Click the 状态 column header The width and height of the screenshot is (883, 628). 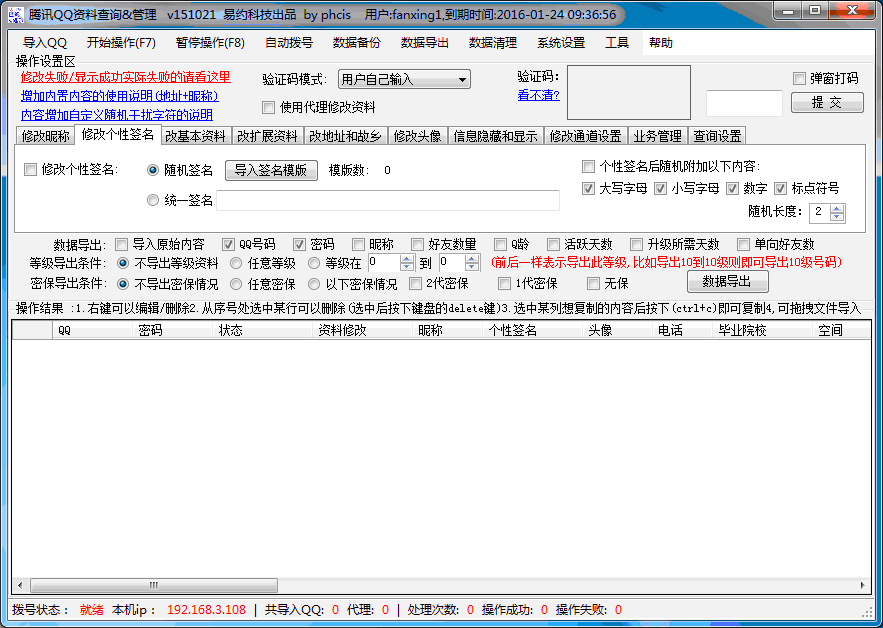point(262,330)
